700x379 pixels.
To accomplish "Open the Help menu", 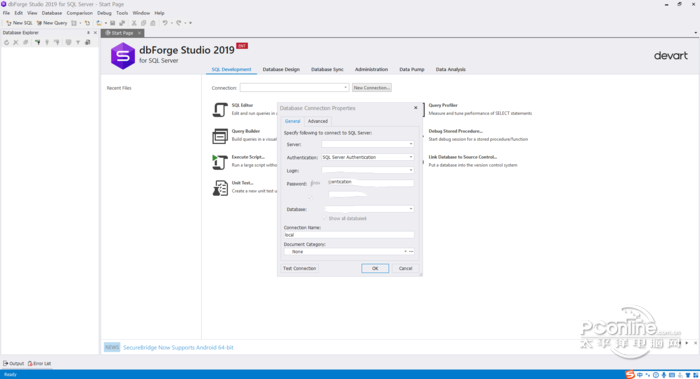I will point(159,13).
